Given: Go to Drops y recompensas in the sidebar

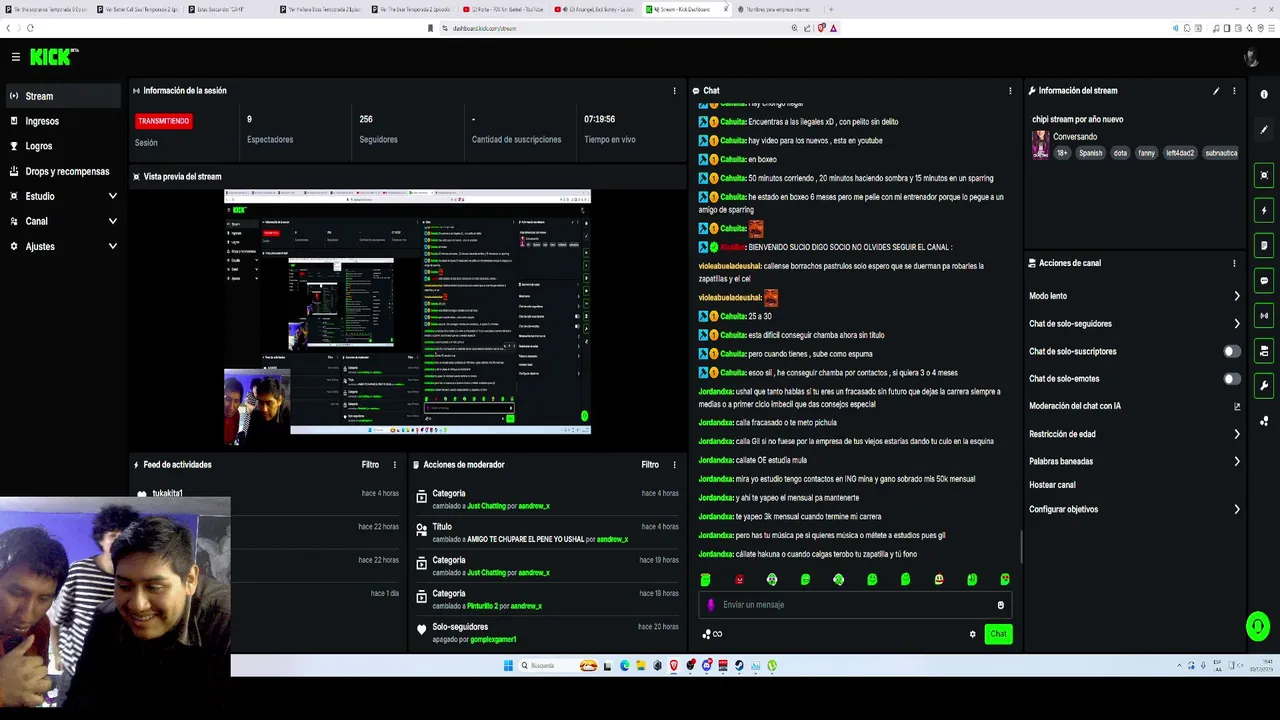Looking at the screenshot, I should click(x=61, y=172).
